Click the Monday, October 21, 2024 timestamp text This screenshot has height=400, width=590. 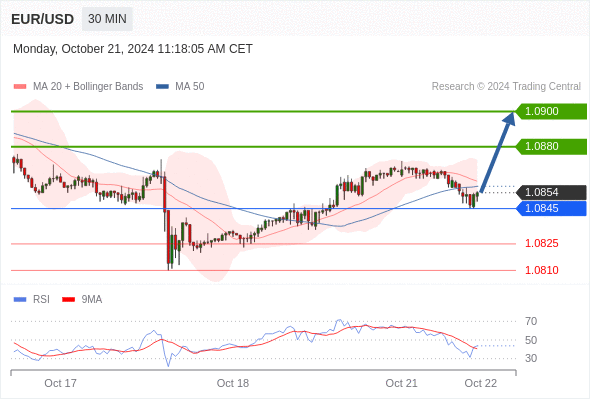(133, 49)
